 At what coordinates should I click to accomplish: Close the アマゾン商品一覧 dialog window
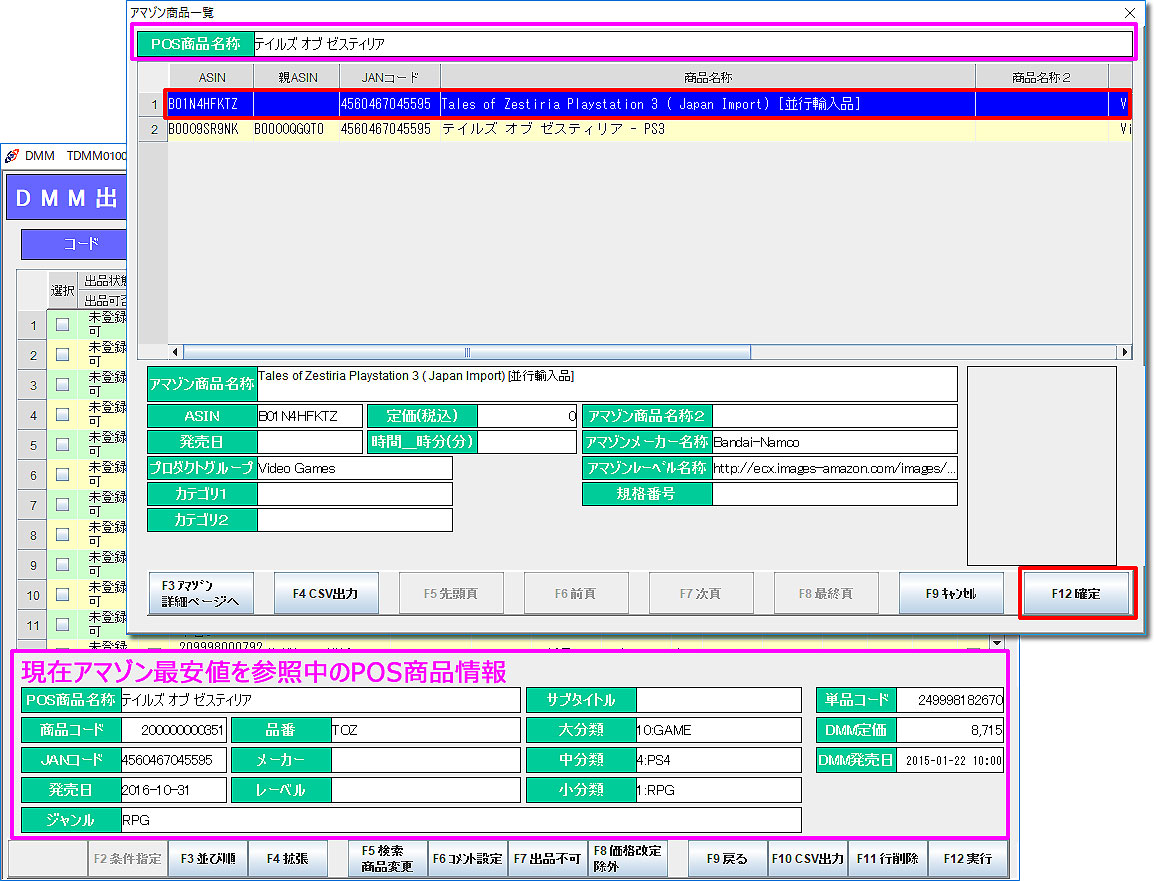pyautogui.click(x=1130, y=13)
